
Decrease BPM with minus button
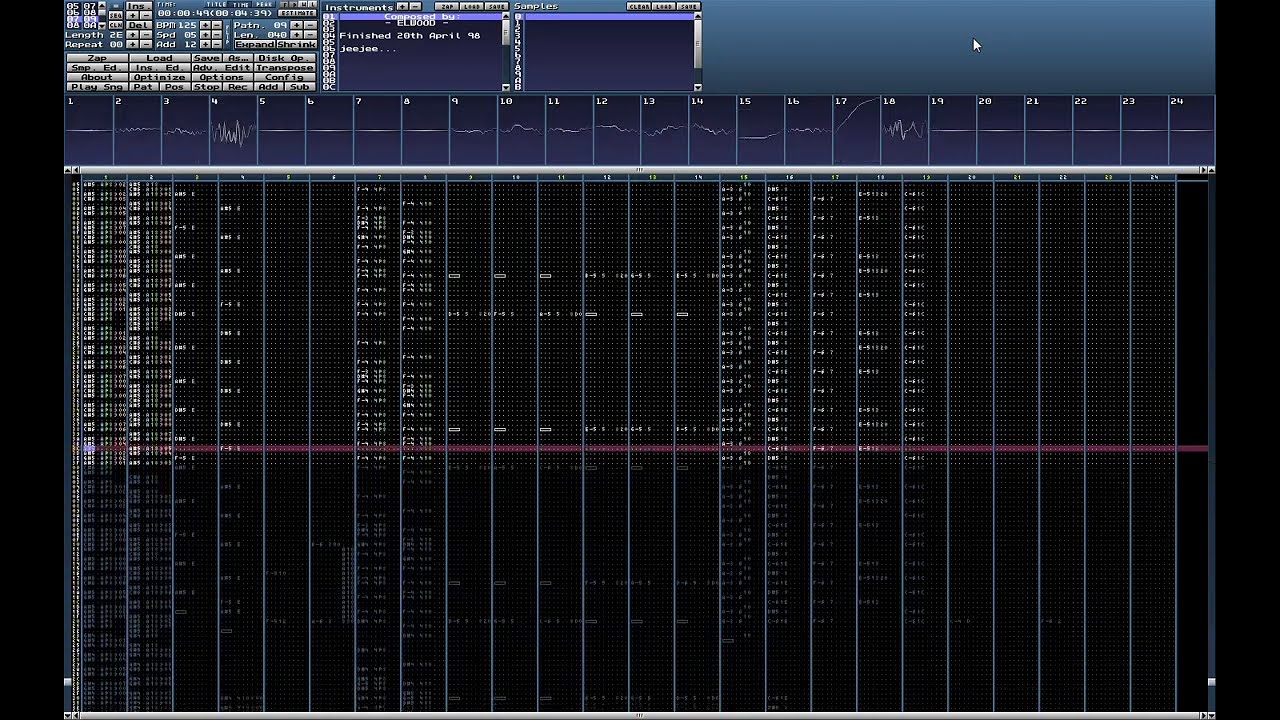(x=217, y=25)
